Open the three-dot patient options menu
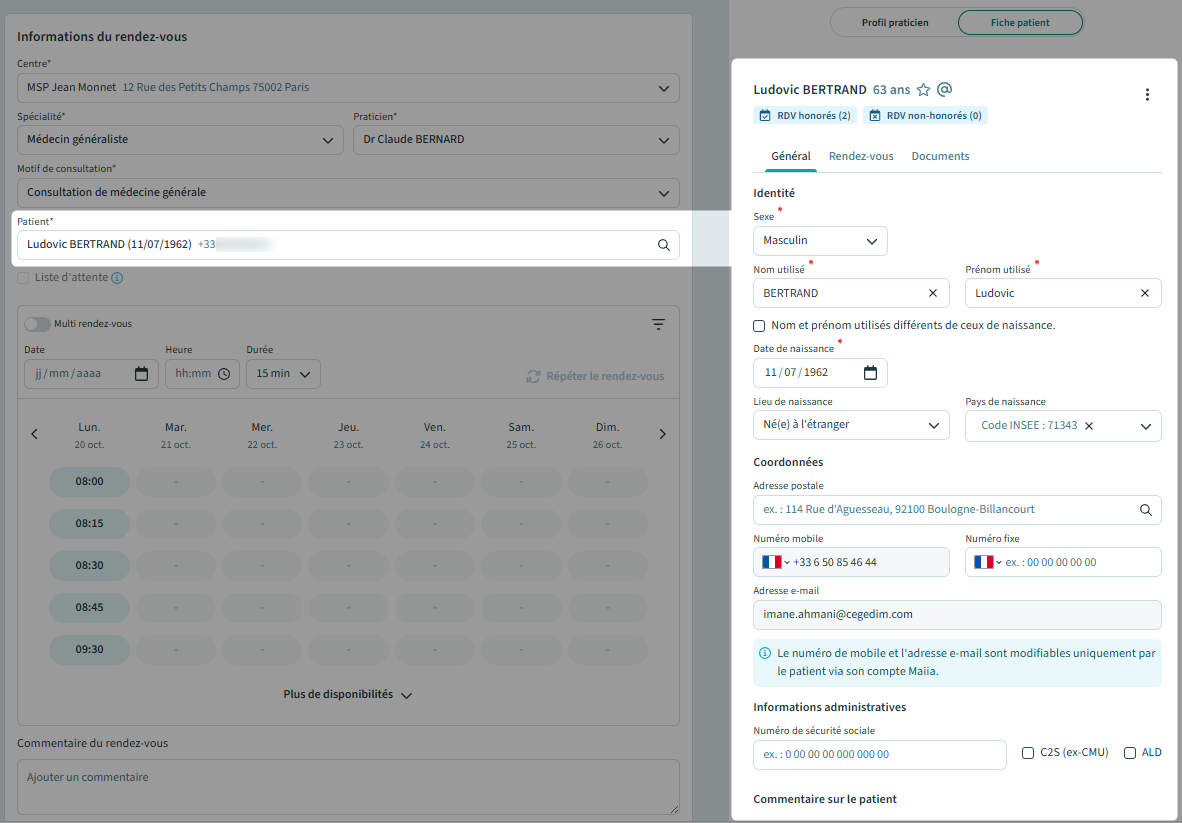This screenshot has width=1182, height=823. click(x=1147, y=95)
